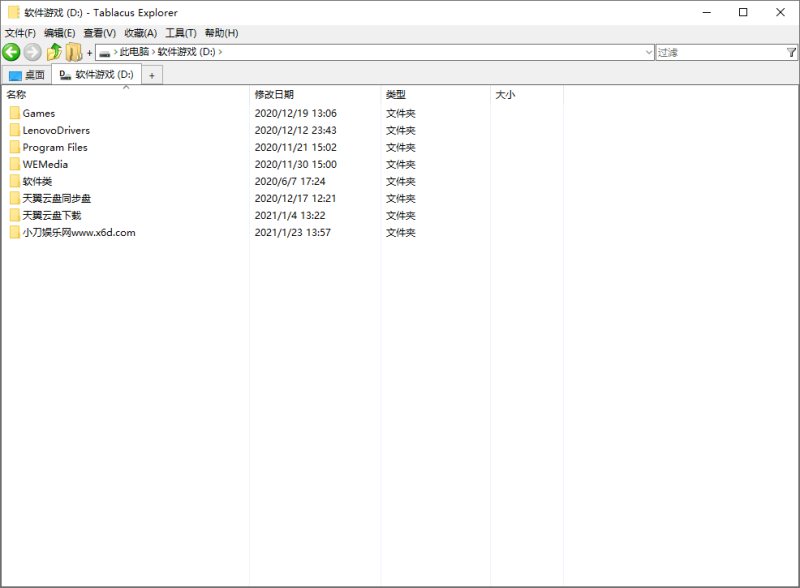Add a new tab with plus button
Image resolution: width=800 pixels, height=588 pixels.
tap(152, 75)
